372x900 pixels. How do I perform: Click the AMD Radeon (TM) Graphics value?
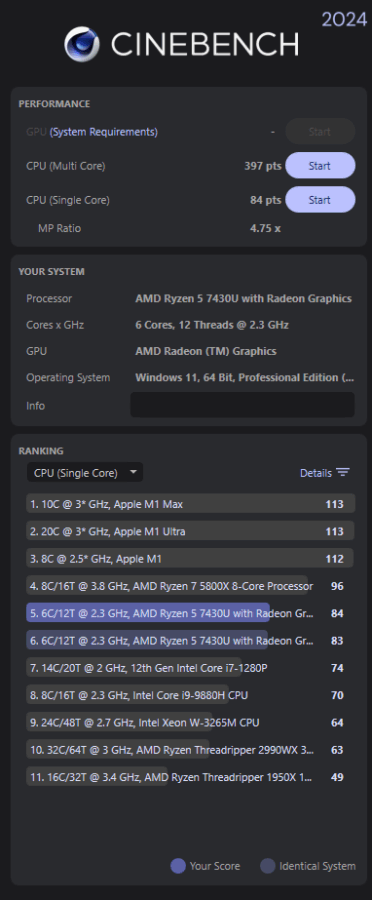206,351
